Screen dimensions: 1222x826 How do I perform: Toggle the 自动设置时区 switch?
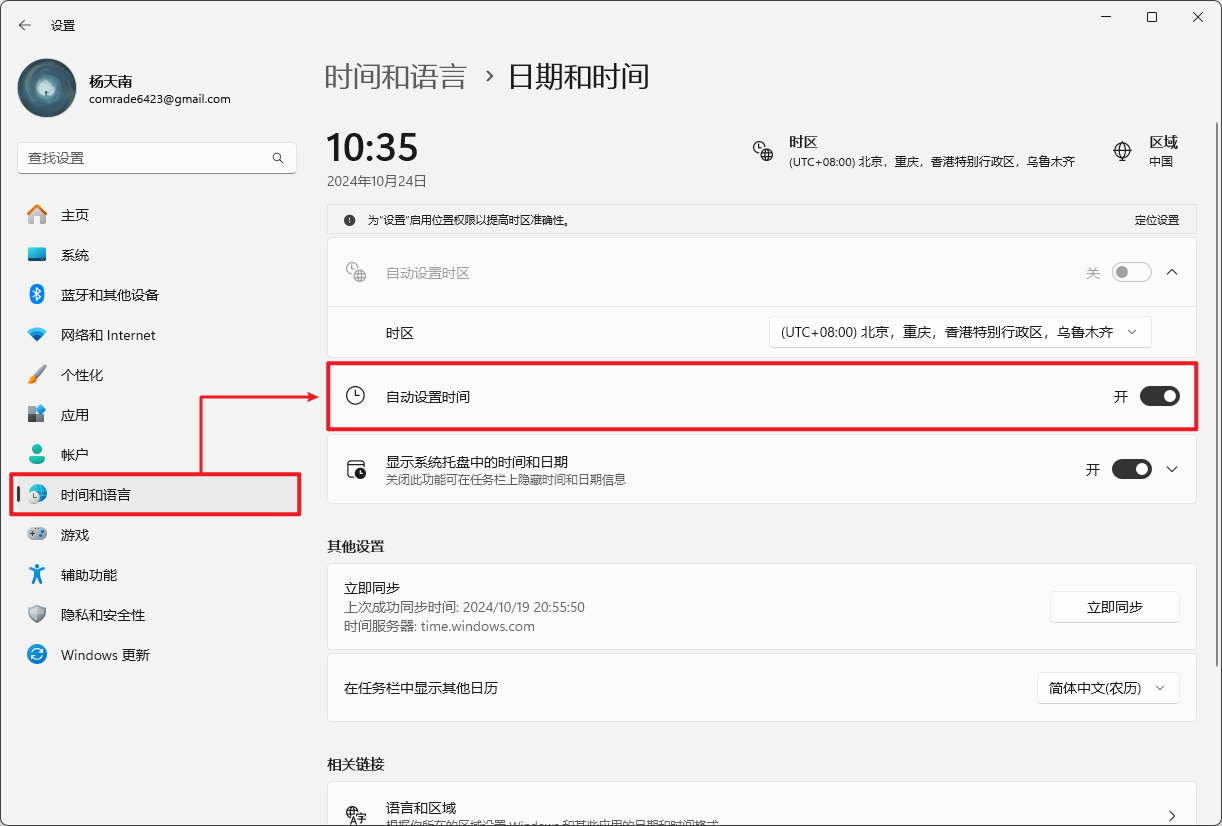click(x=1132, y=272)
